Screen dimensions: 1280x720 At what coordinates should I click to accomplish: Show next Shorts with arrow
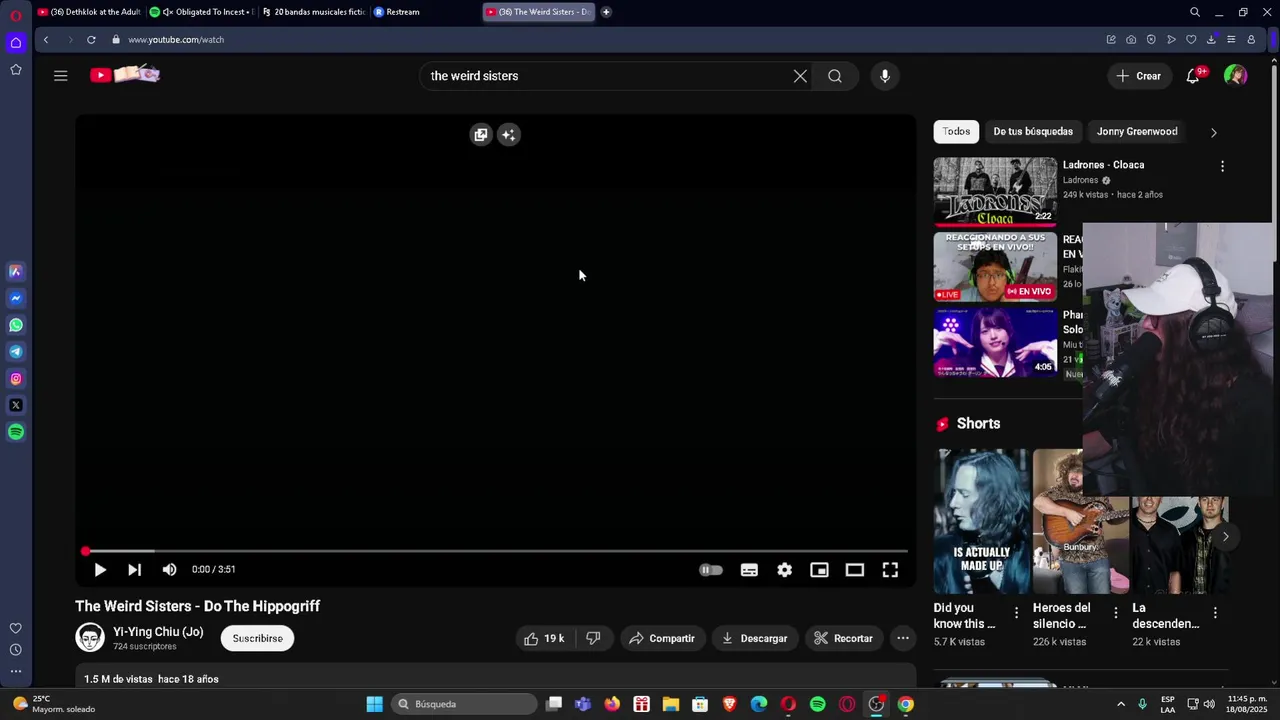coord(1225,537)
